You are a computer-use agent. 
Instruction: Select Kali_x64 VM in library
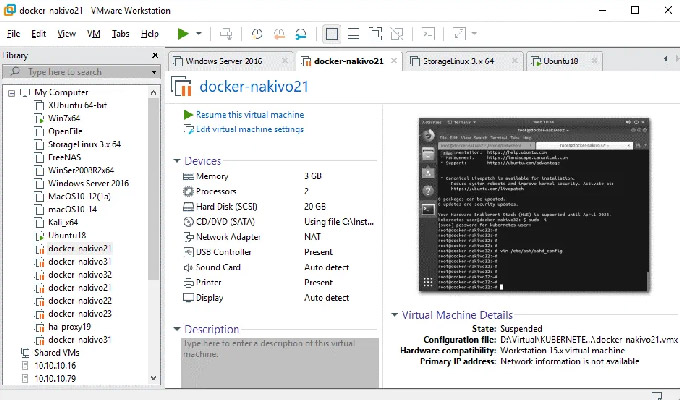click(63, 222)
